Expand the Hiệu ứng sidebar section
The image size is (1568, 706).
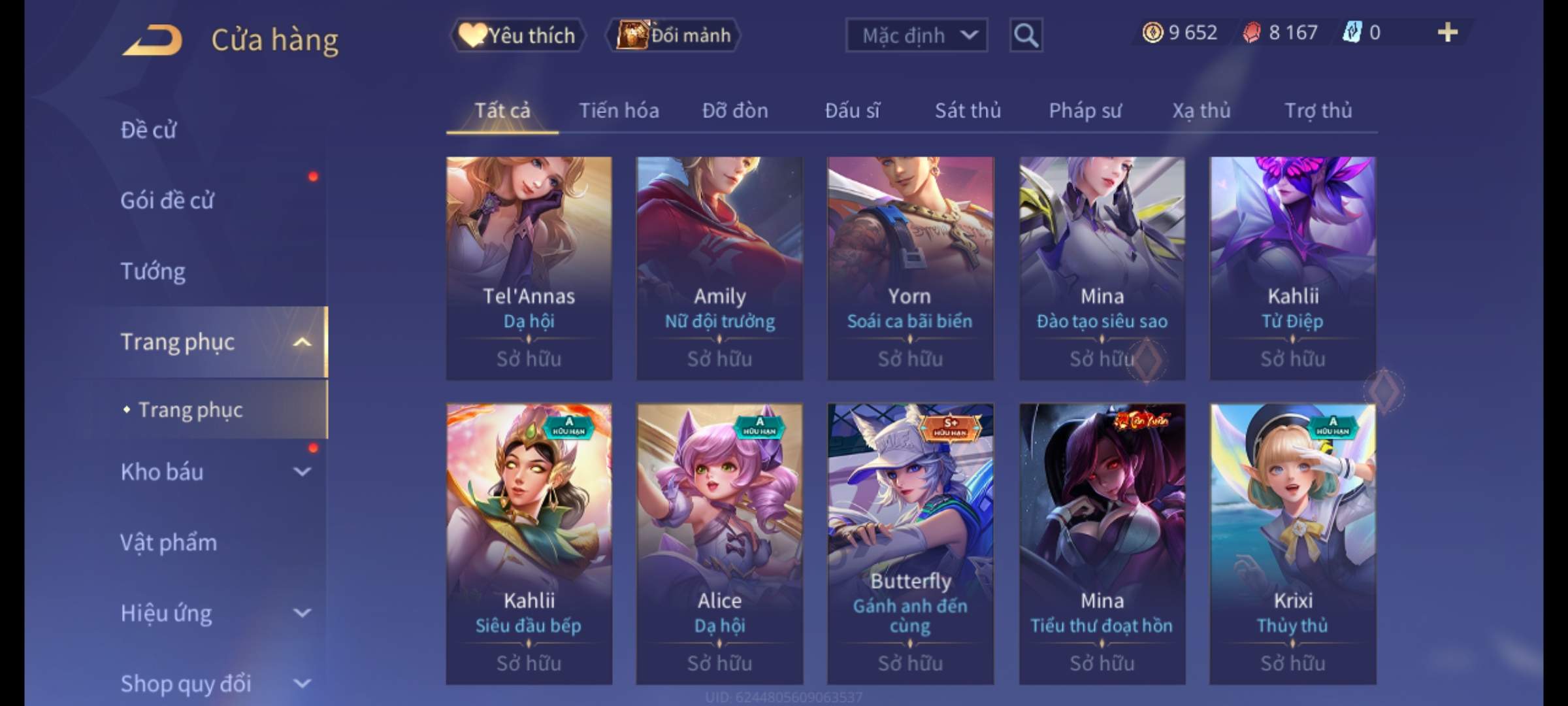302,613
